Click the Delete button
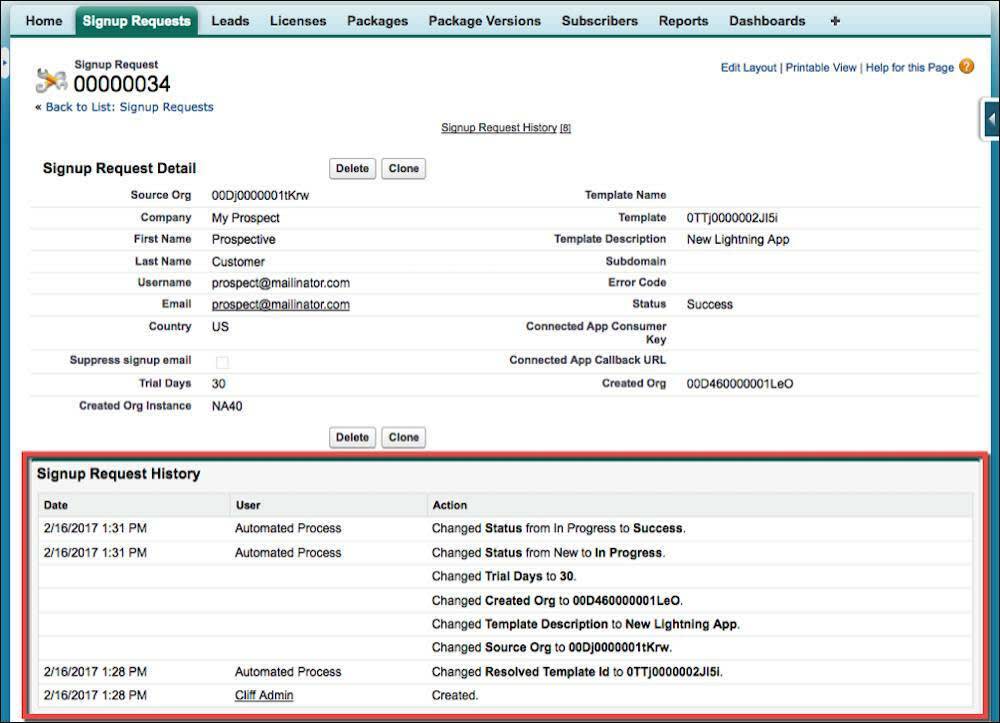1000x723 pixels. 352,168
